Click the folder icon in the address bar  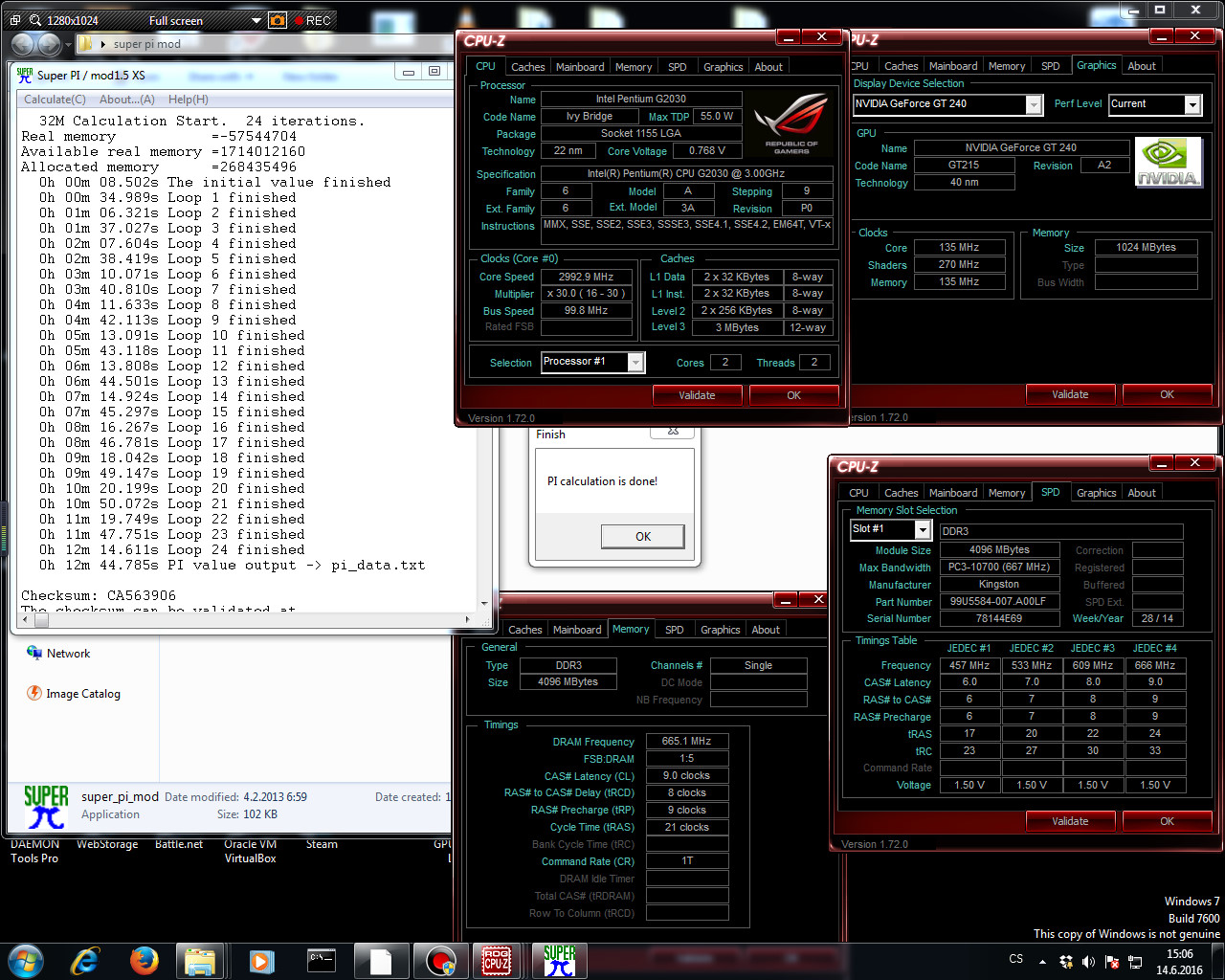[x=84, y=44]
